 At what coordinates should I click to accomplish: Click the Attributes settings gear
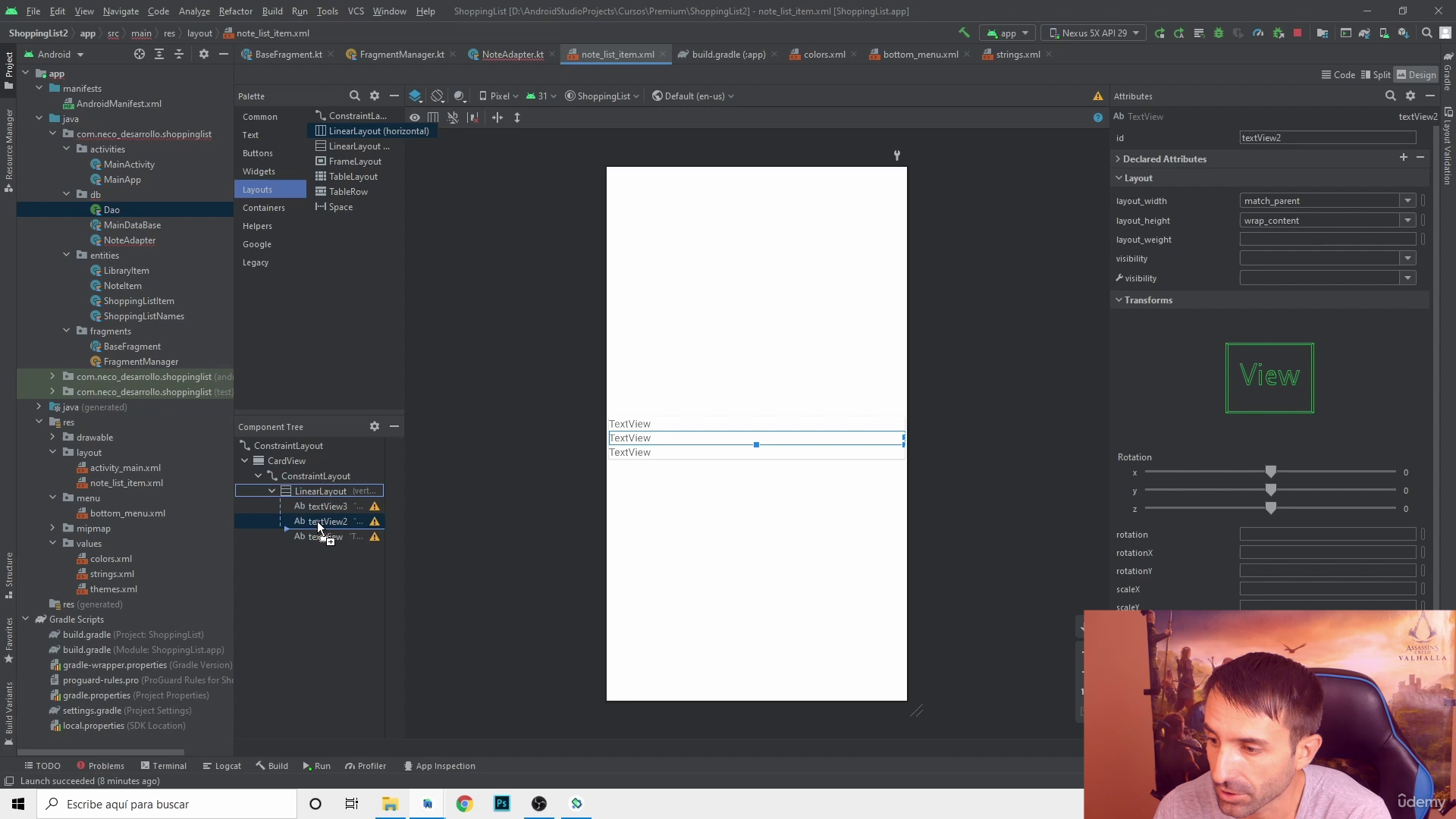click(1410, 96)
